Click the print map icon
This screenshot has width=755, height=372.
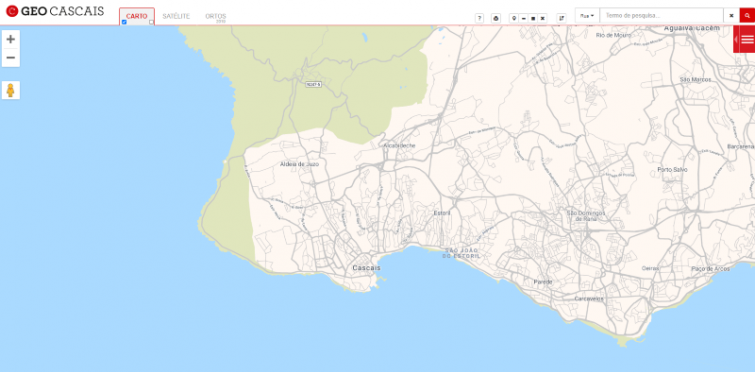(x=496, y=18)
